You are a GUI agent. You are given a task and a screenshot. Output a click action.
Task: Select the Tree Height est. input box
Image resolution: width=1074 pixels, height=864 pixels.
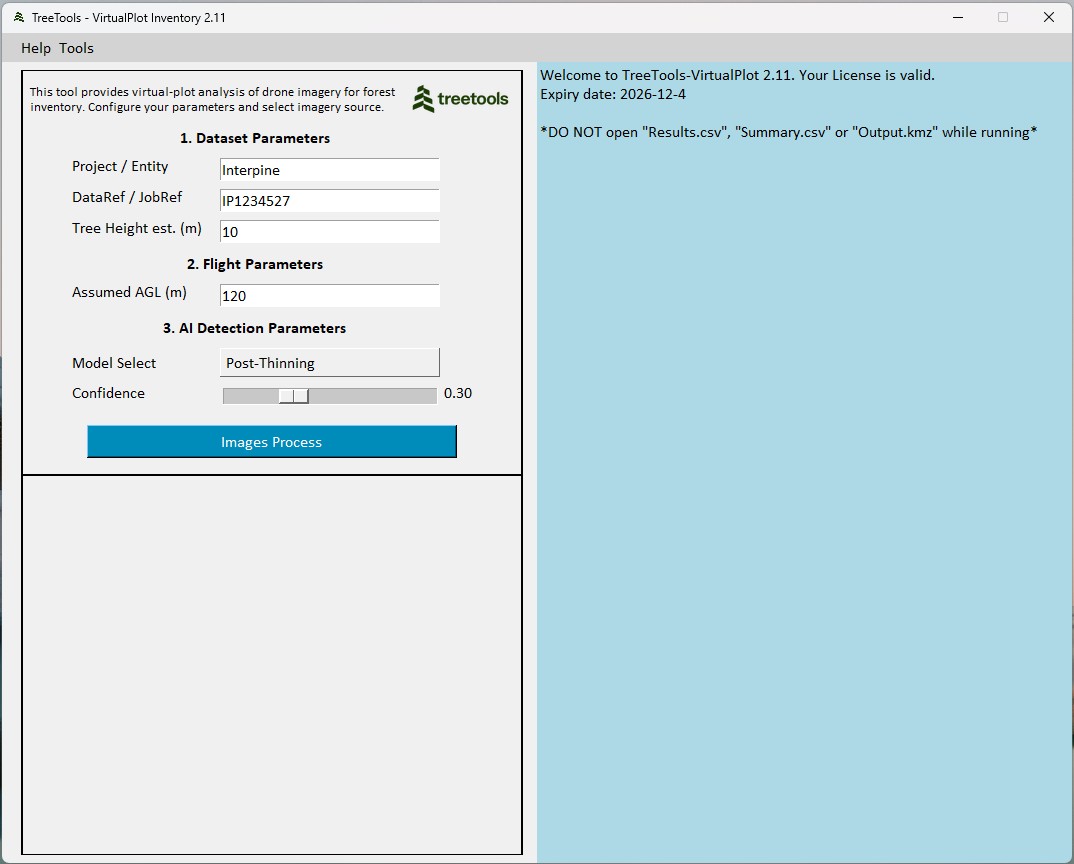click(329, 232)
